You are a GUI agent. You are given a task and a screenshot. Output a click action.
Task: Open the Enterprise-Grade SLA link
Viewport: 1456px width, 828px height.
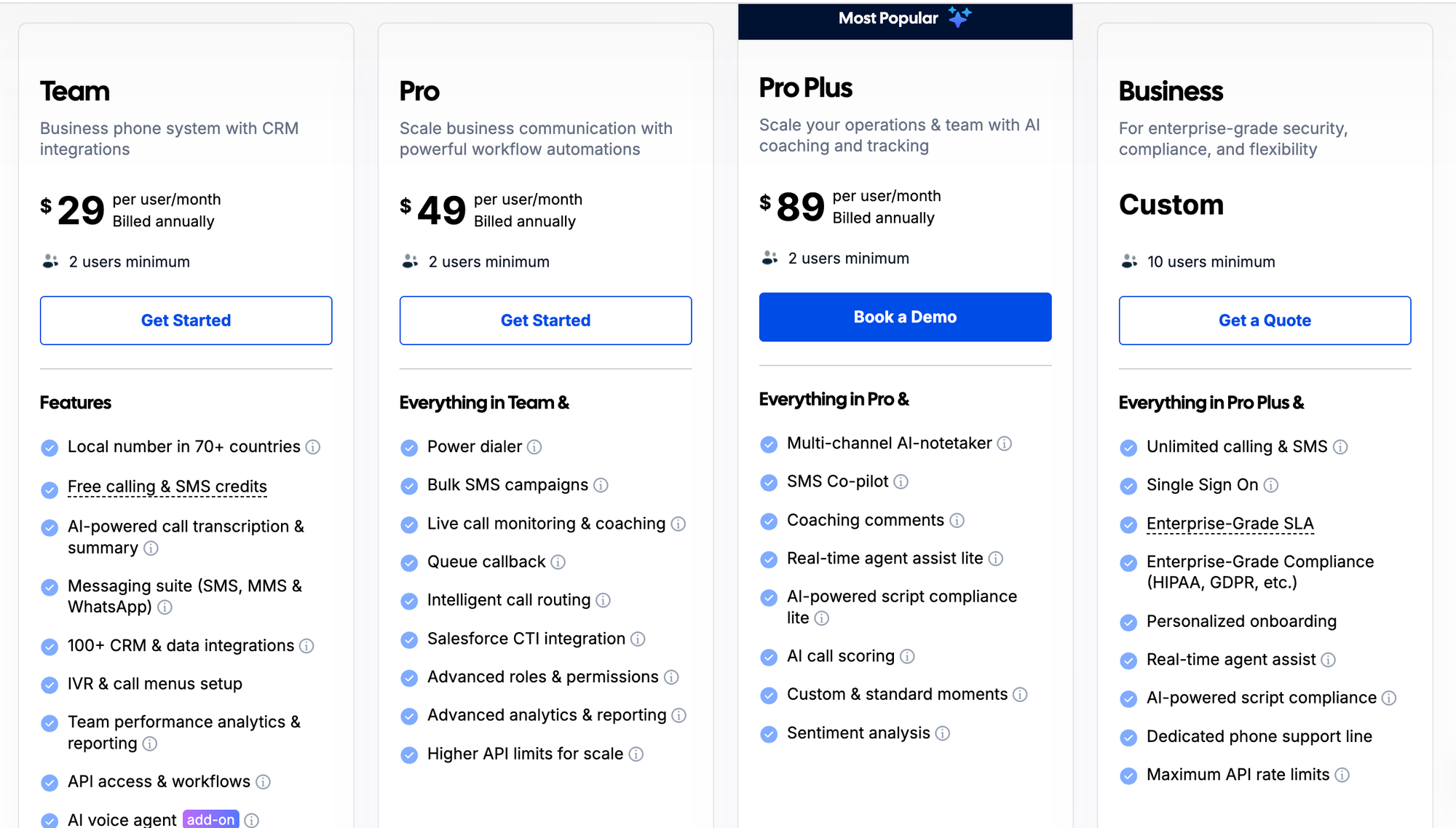pyautogui.click(x=1230, y=524)
